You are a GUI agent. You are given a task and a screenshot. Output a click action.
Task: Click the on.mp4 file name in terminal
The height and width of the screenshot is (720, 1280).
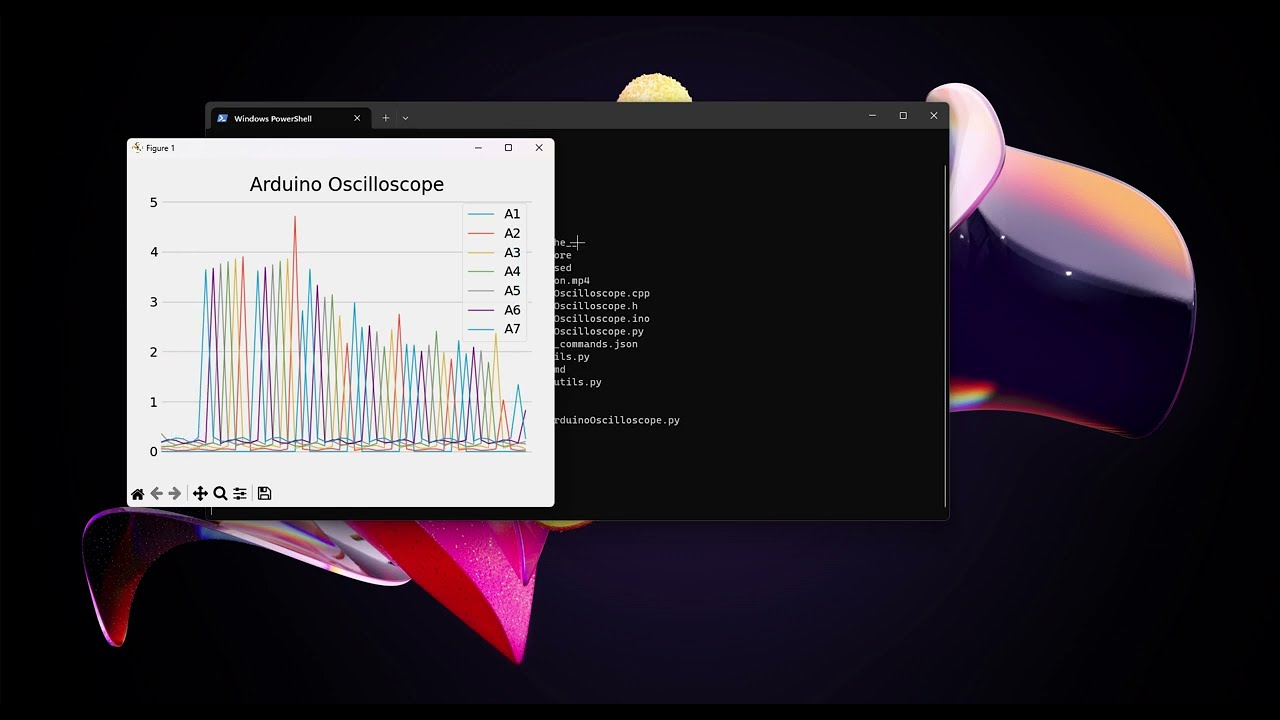pos(572,281)
